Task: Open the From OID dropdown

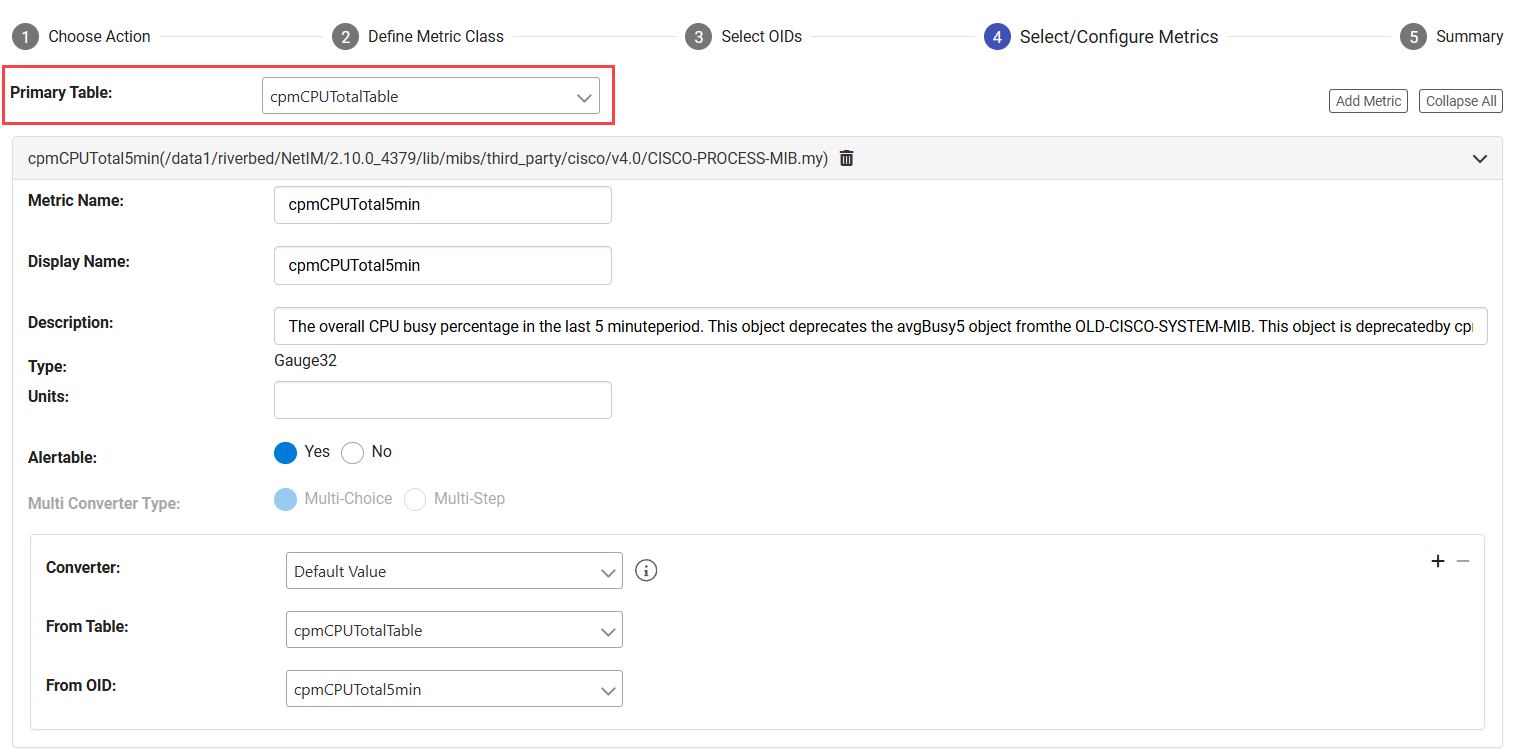Action: (453, 689)
